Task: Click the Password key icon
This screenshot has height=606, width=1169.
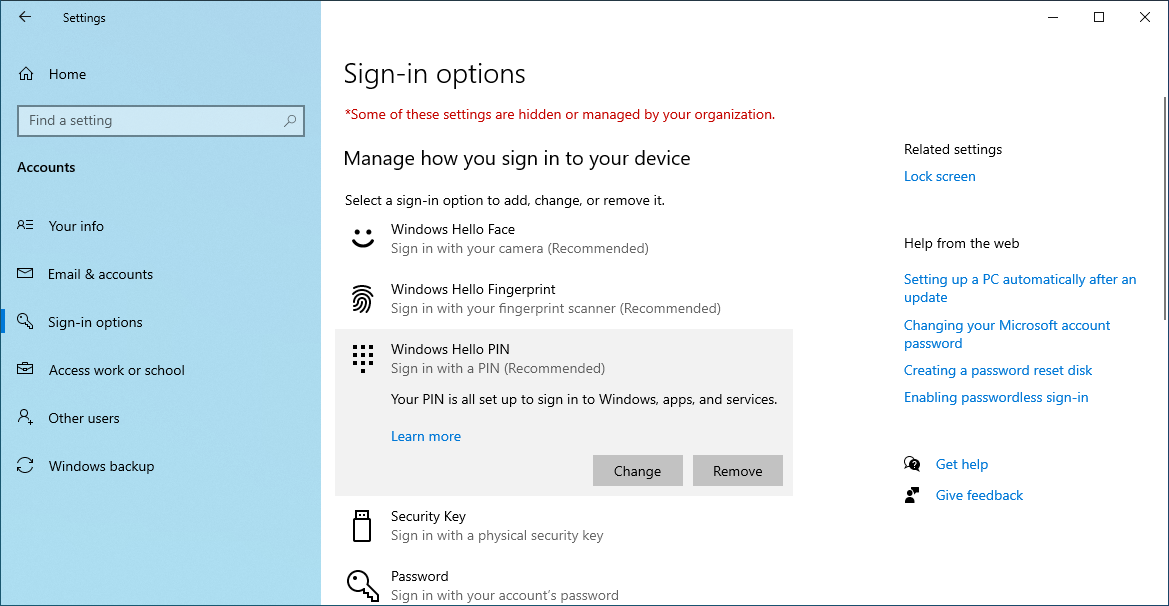Action: (362, 584)
